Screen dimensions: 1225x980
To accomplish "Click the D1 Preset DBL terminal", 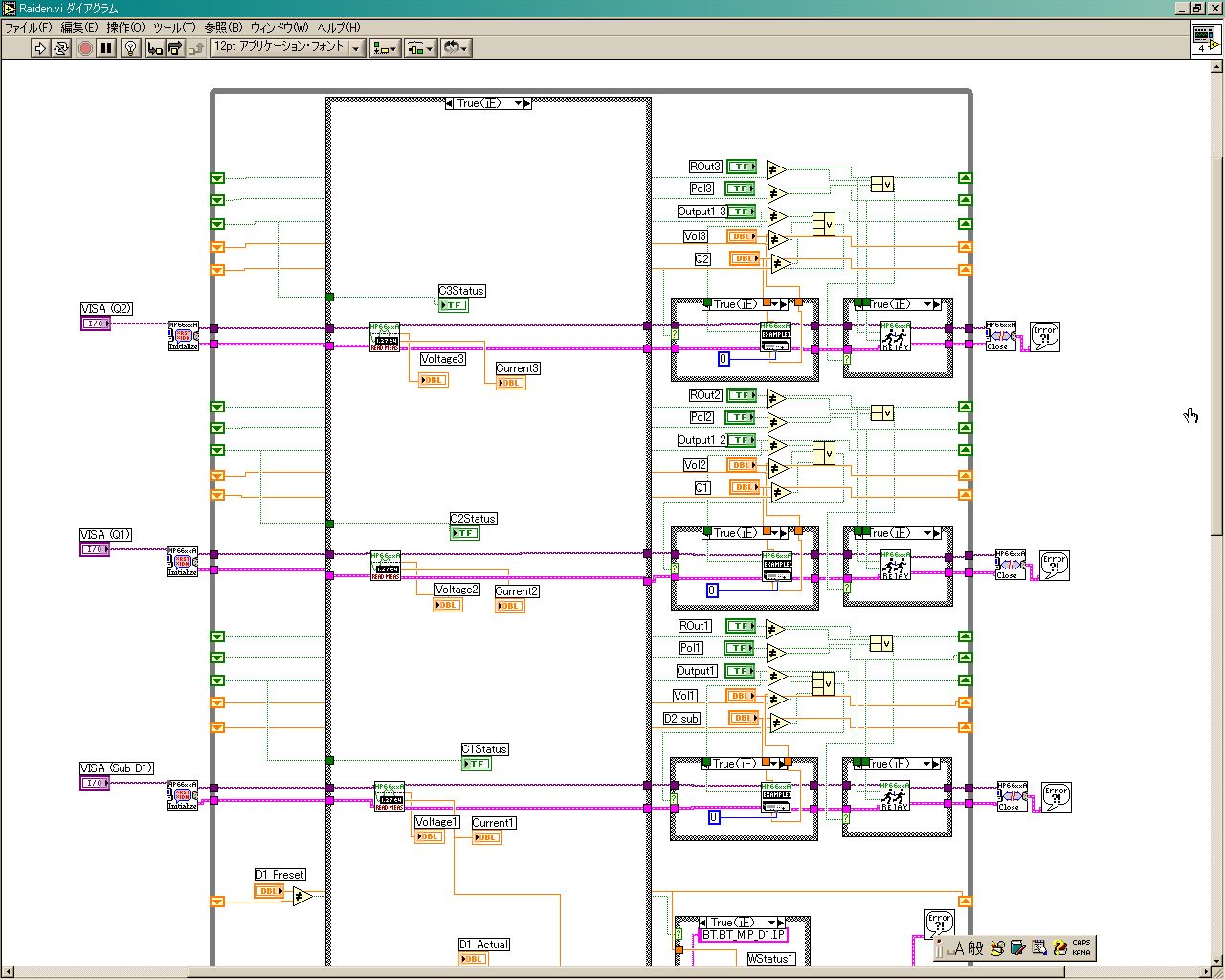I will [269, 891].
